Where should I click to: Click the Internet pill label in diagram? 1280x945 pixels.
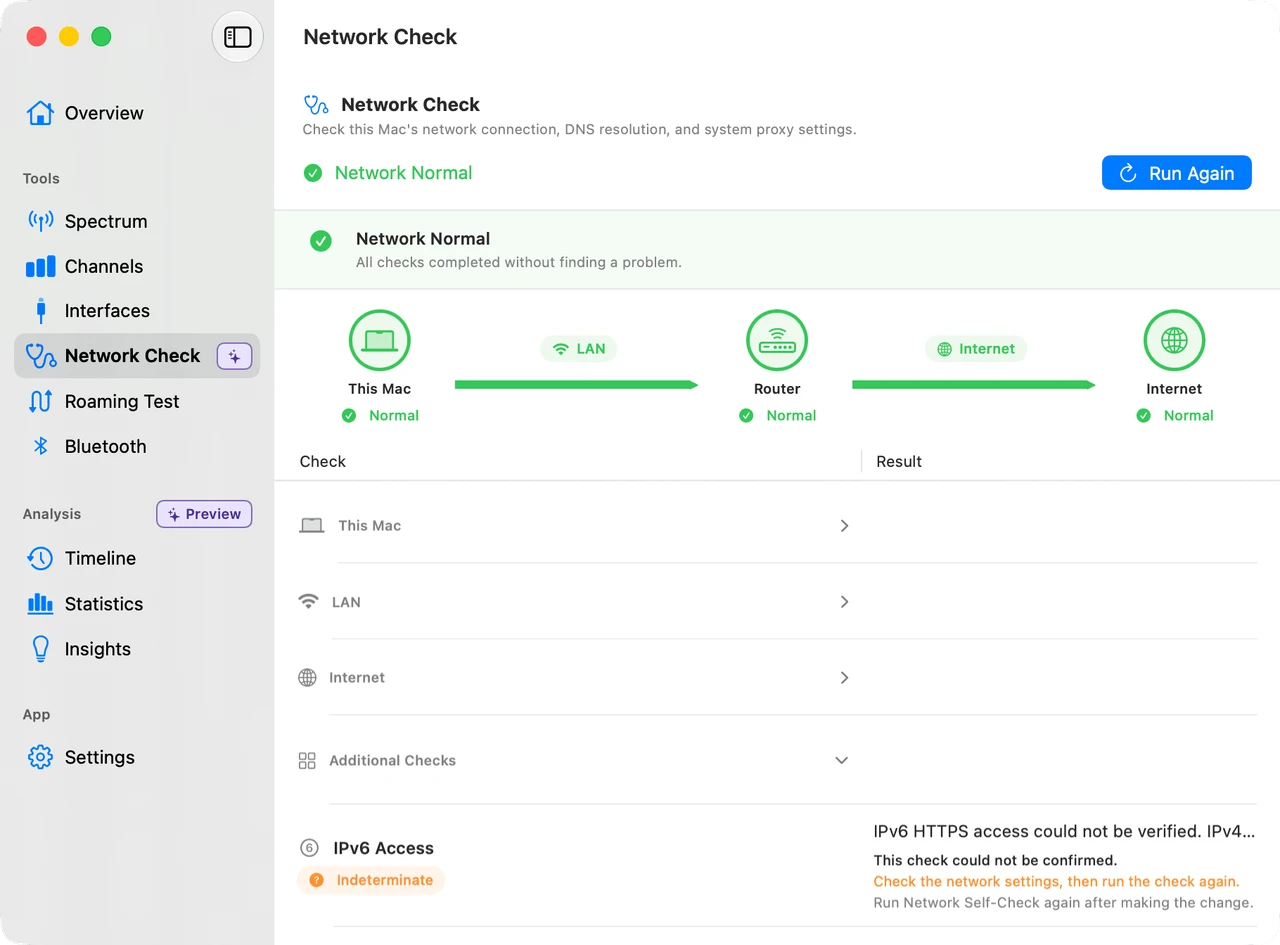pos(976,349)
